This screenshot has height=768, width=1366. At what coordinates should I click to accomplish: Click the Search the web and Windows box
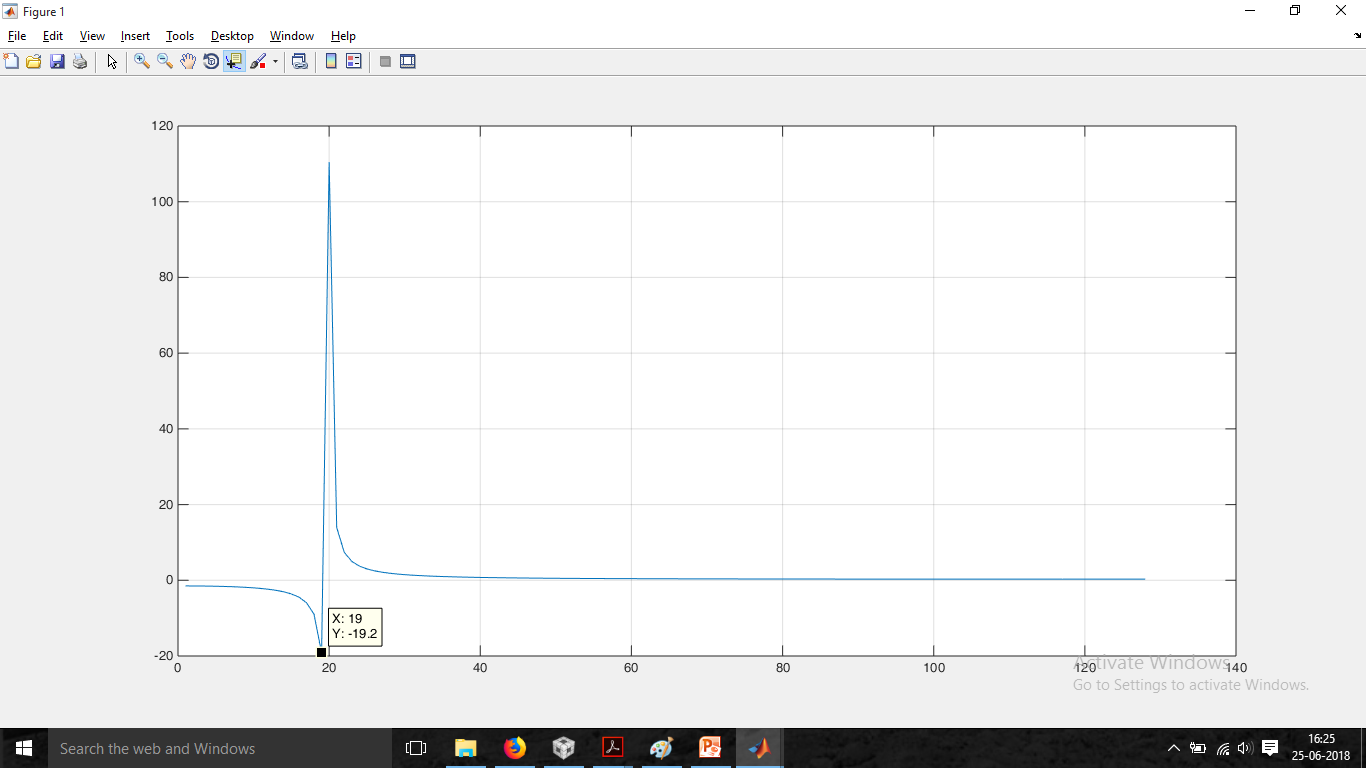click(x=220, y=748)
